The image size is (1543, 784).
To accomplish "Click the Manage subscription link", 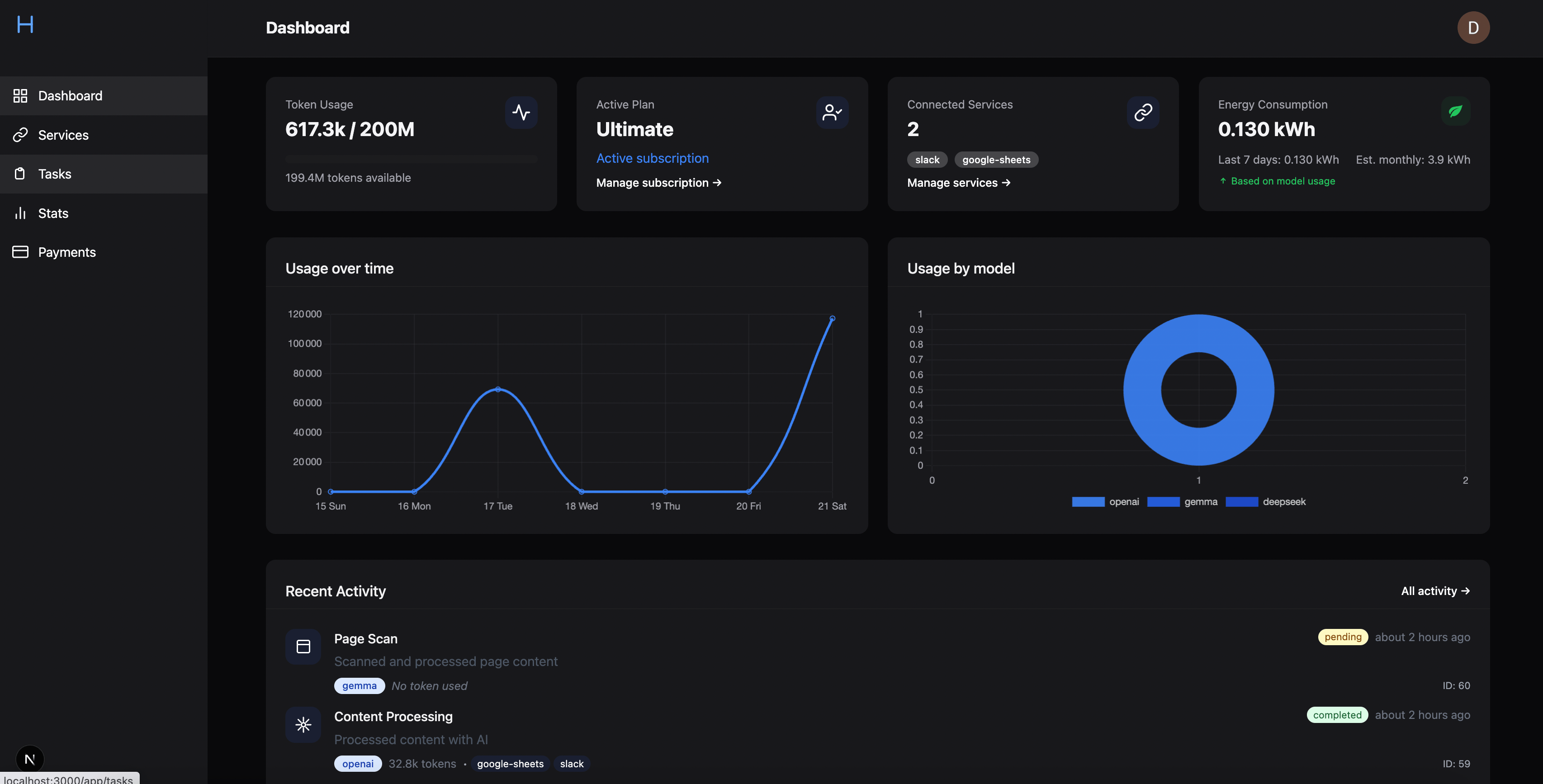I will [x=658, y=183].
